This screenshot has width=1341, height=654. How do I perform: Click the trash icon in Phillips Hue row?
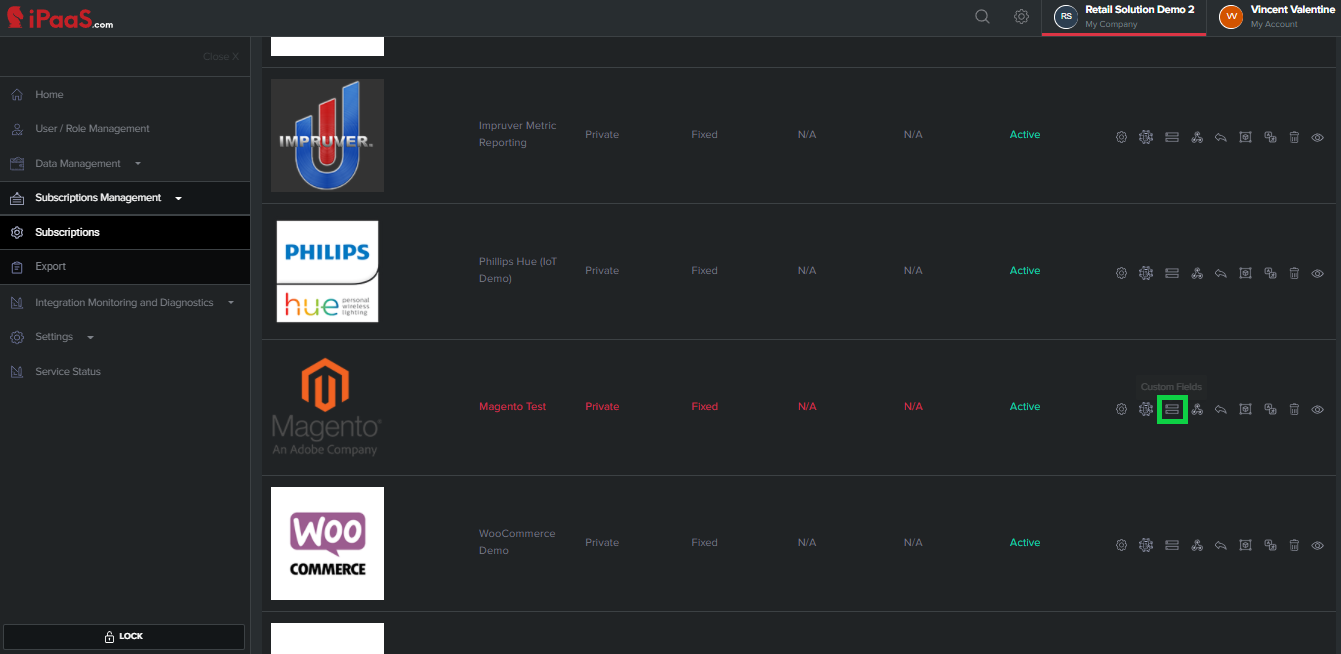click(x=1294, y=273)
